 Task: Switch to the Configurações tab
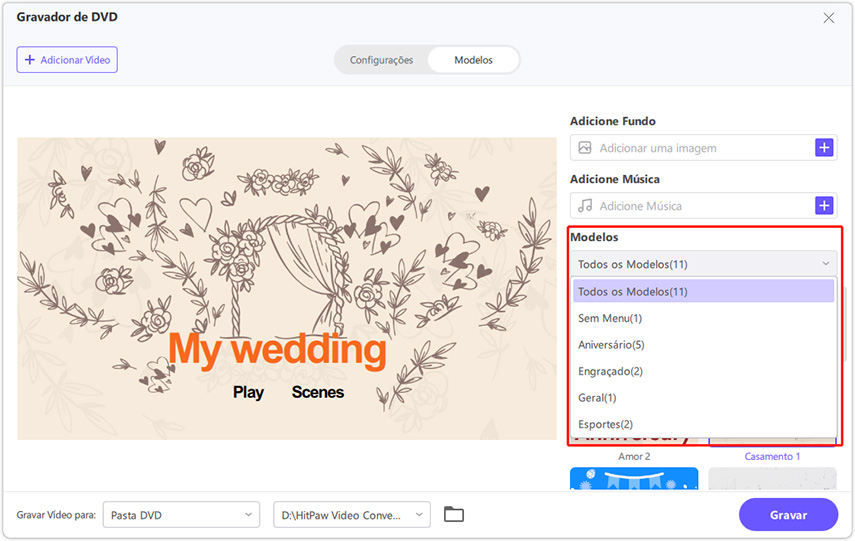point(381,60)
